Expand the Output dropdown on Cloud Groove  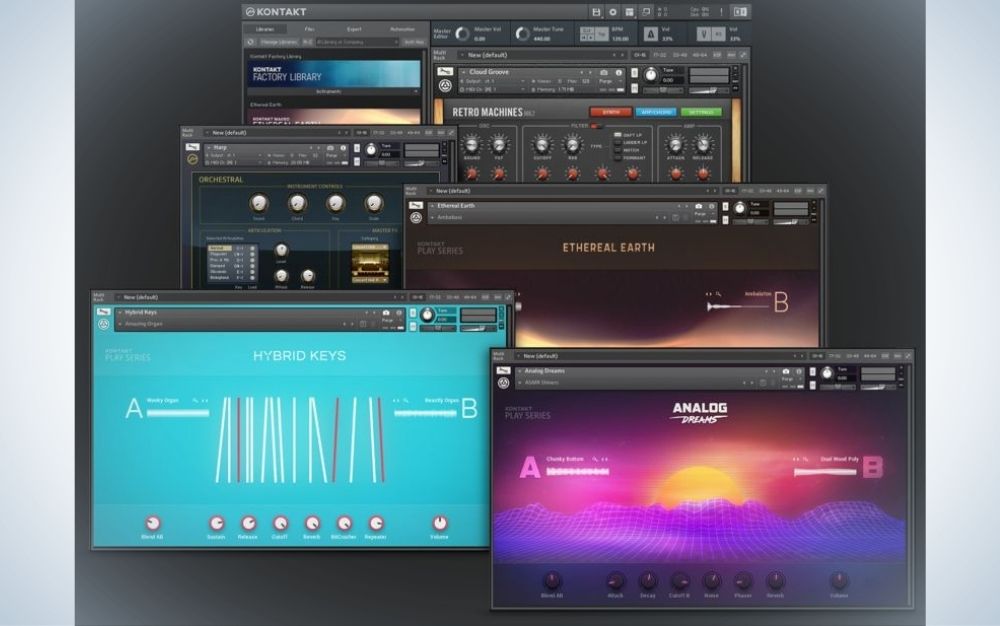tap(522, 81)
